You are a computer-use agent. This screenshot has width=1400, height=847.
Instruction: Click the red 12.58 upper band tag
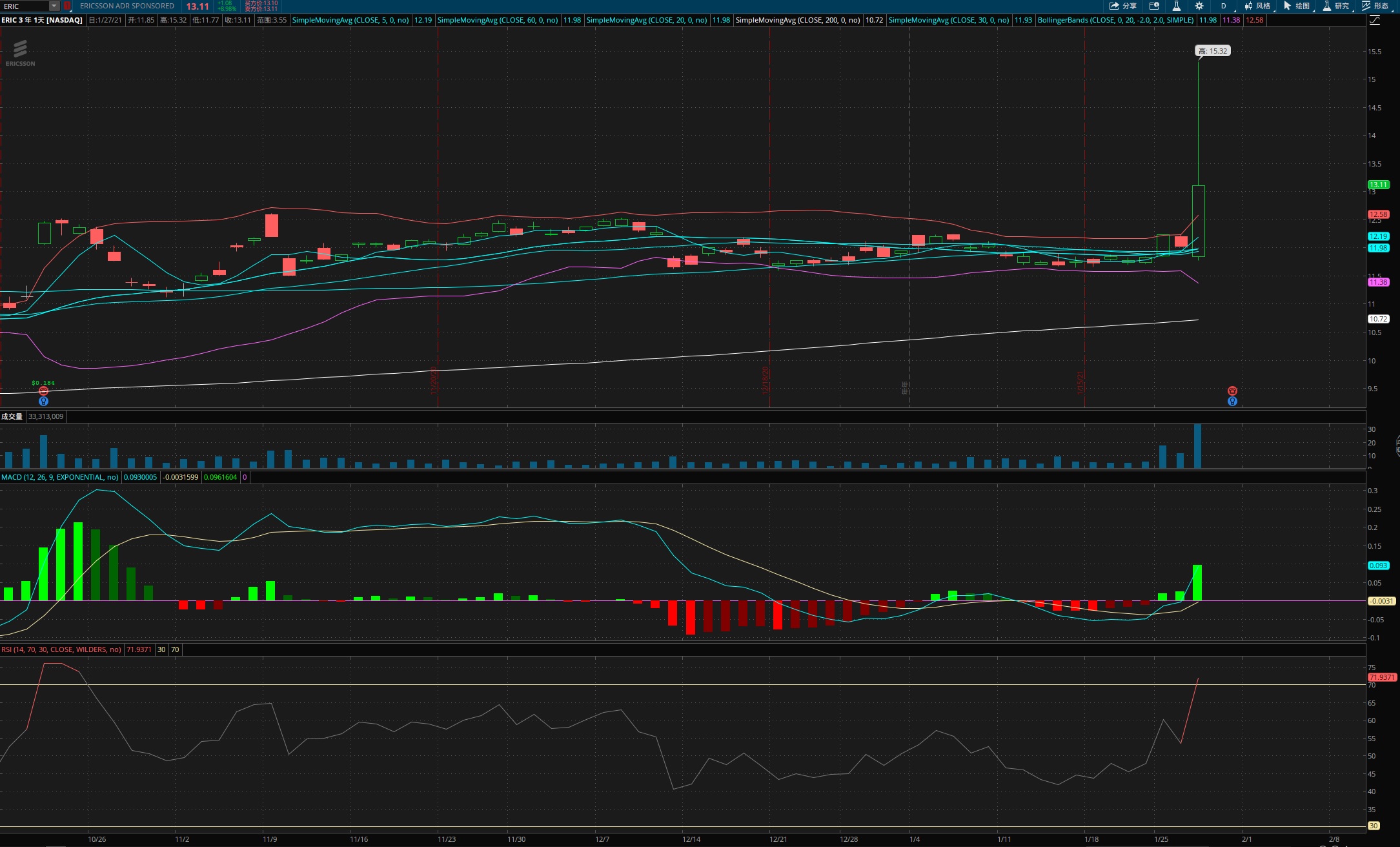click(1378, 214)
